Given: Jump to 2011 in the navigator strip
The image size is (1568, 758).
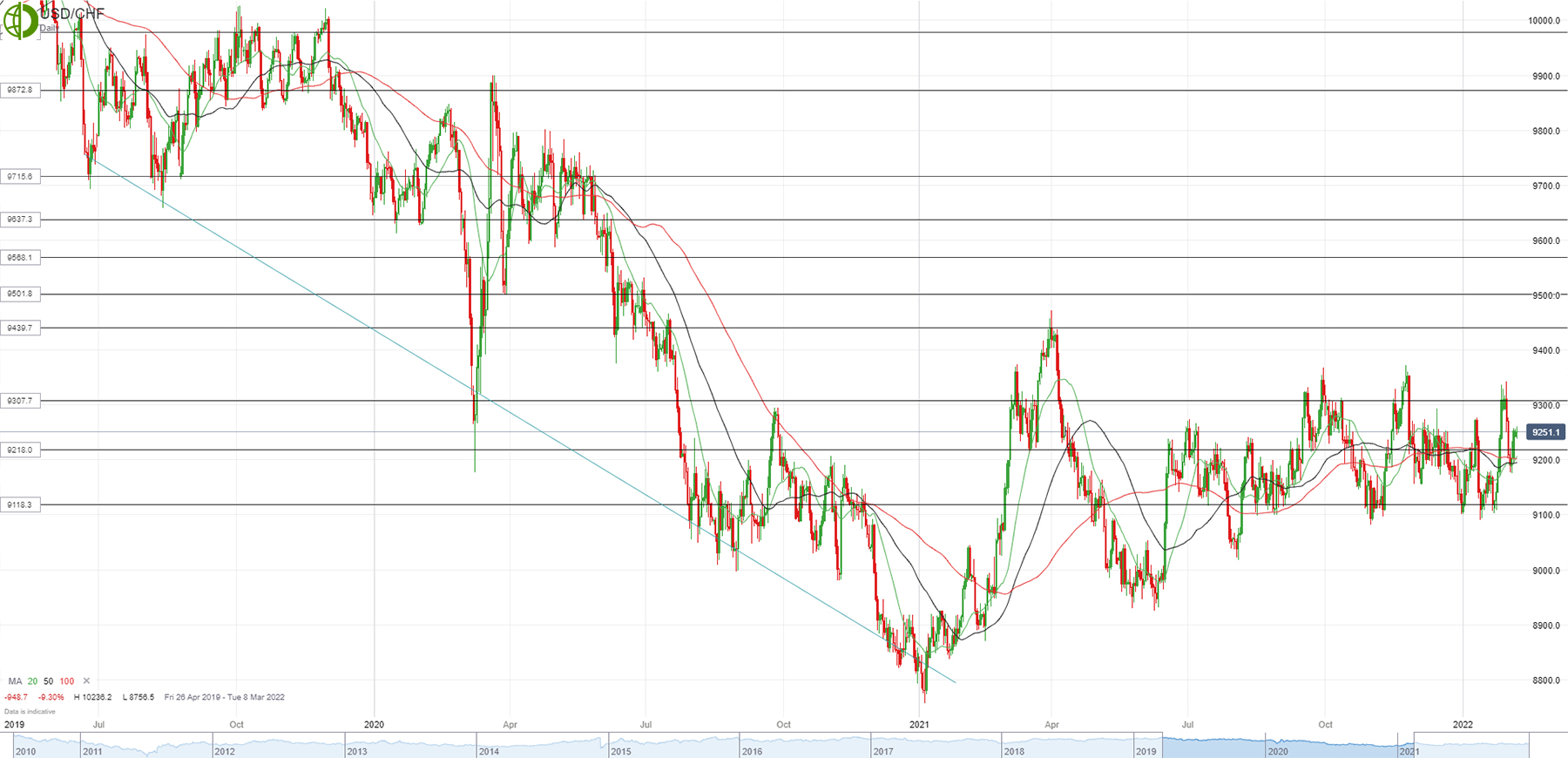Looking at the screenshot, I should (92, 751).
